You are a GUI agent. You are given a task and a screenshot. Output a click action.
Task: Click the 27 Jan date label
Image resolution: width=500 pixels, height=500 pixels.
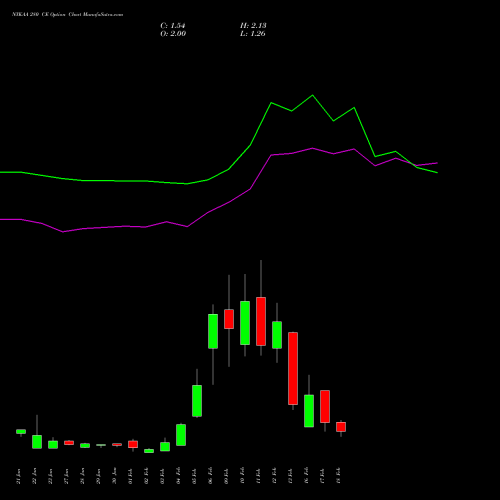point(67,476)
